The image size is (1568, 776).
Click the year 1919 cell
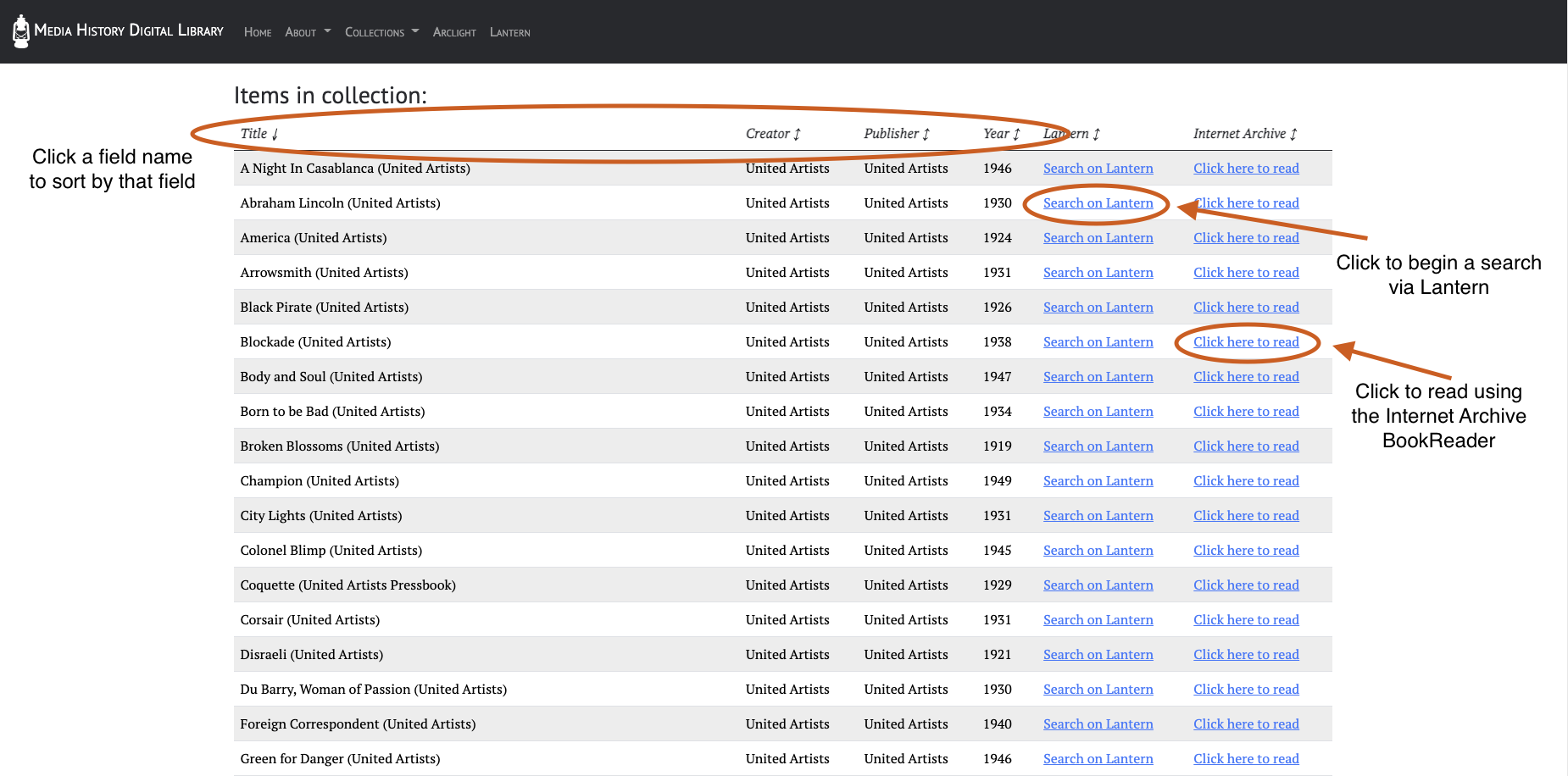[x=998, y=446]
